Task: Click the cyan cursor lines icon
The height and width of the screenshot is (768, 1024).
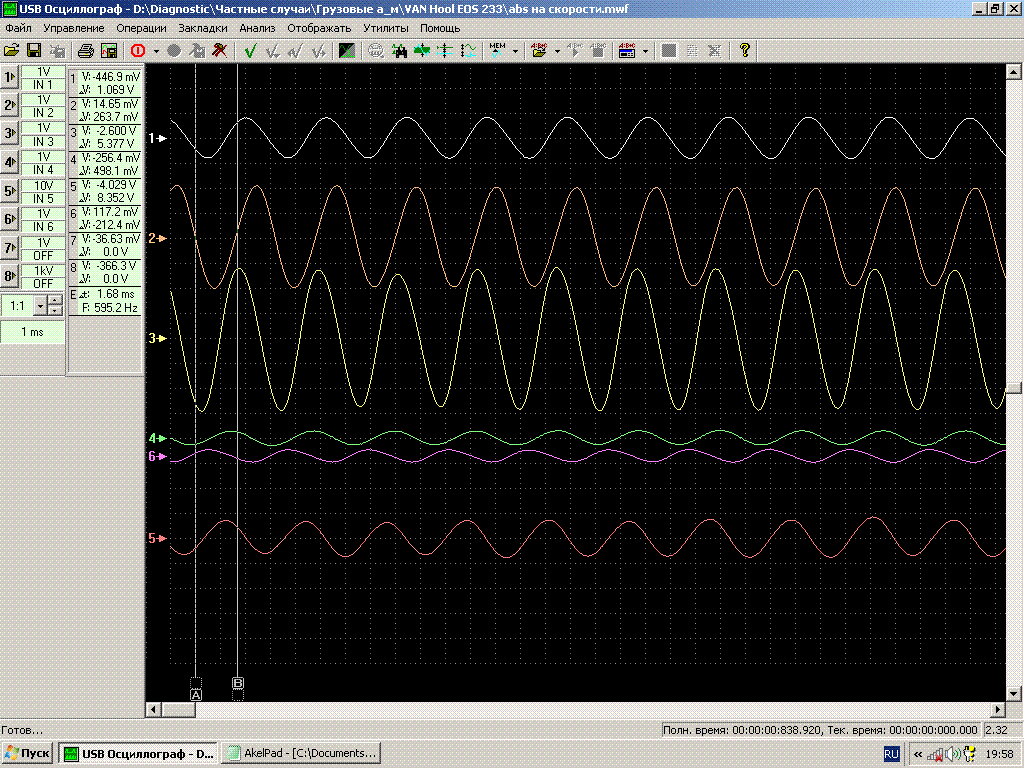Action: (445, 50)
